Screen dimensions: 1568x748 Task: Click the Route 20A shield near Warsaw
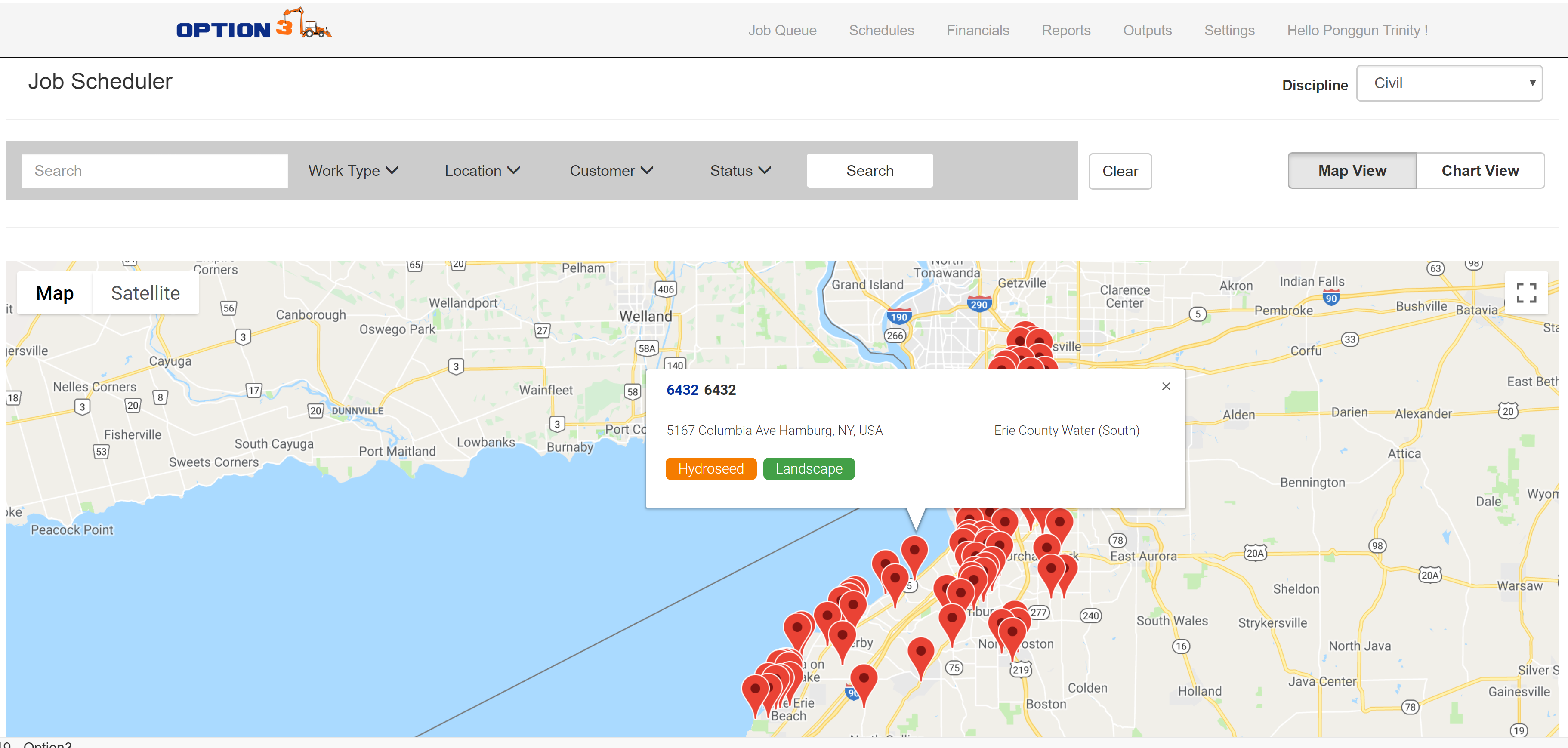pos(1430,575)
